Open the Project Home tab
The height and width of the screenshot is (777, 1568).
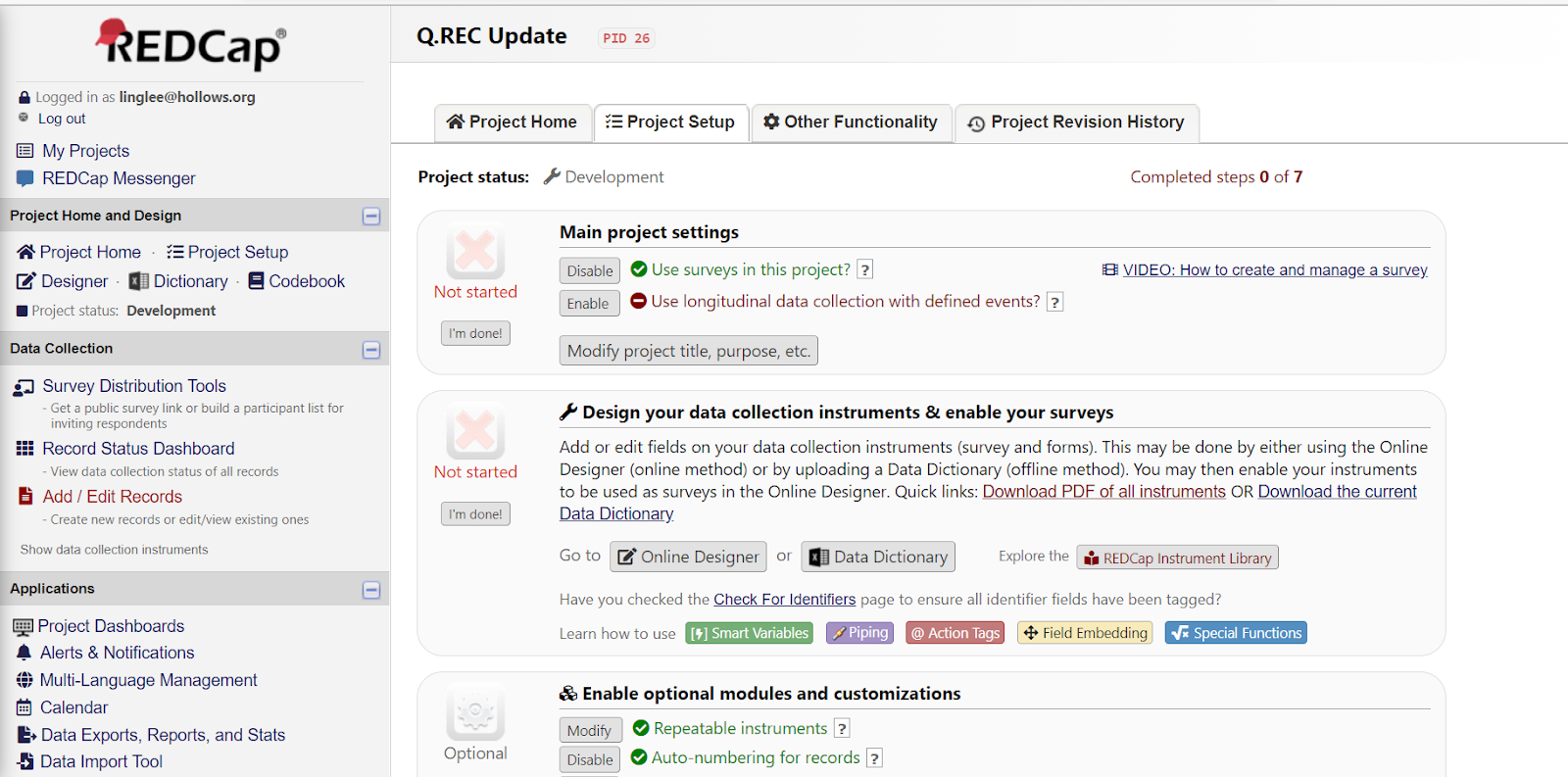click(513, 122)
